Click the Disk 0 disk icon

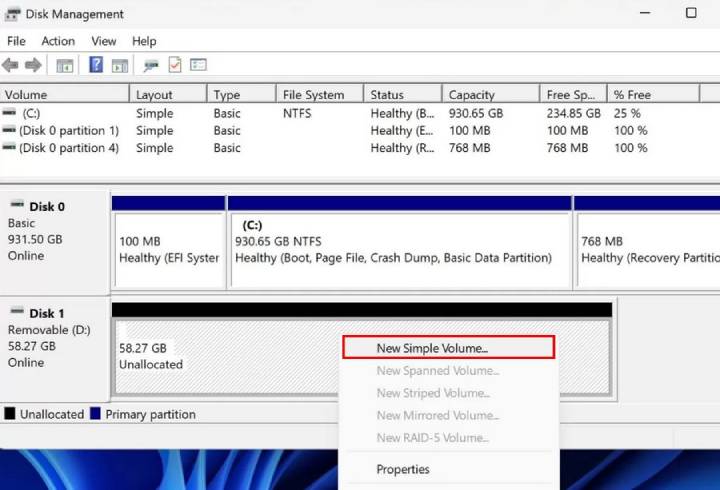coord(17,203)
